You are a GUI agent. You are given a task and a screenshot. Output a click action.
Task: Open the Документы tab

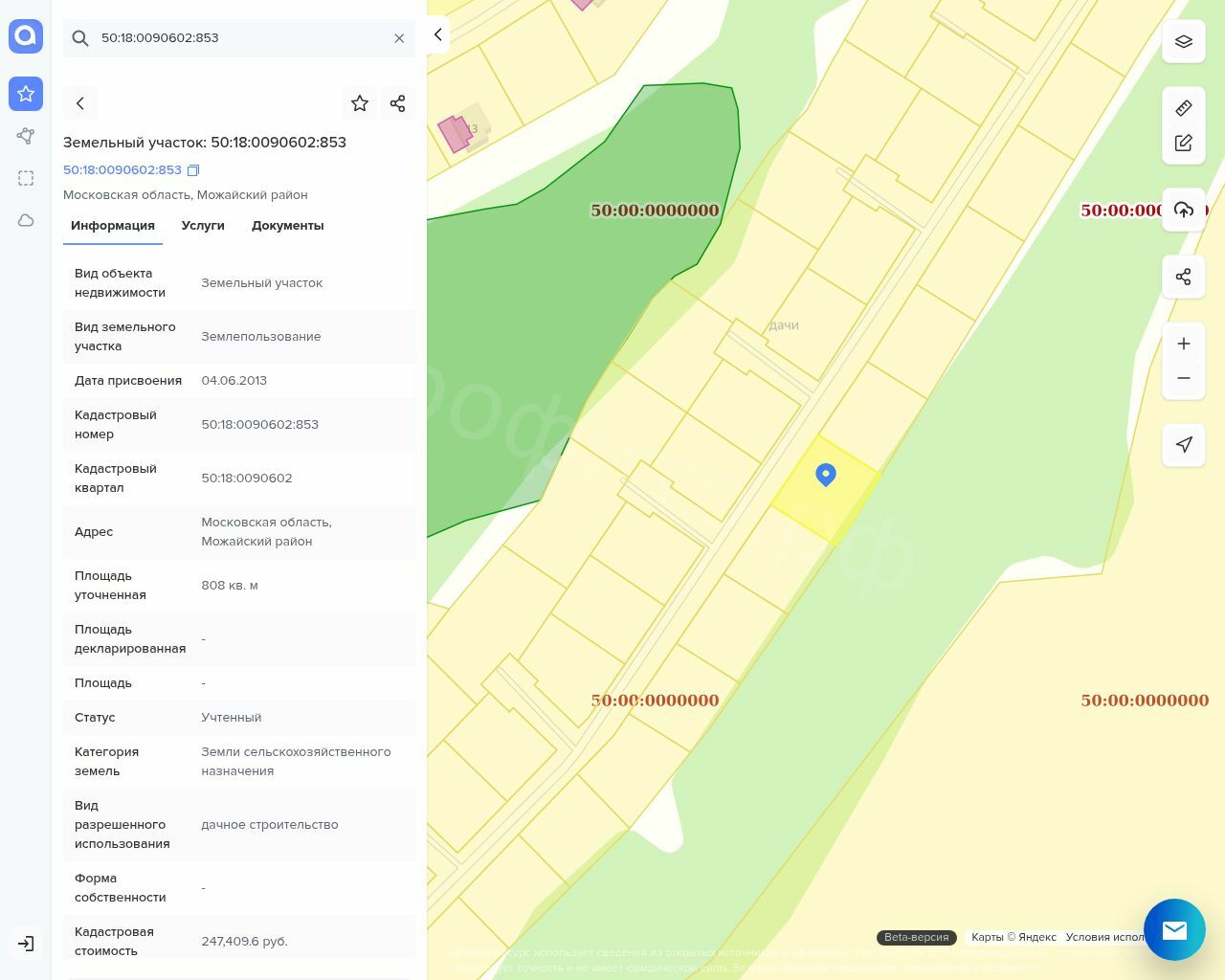click(x=287, y=226)
